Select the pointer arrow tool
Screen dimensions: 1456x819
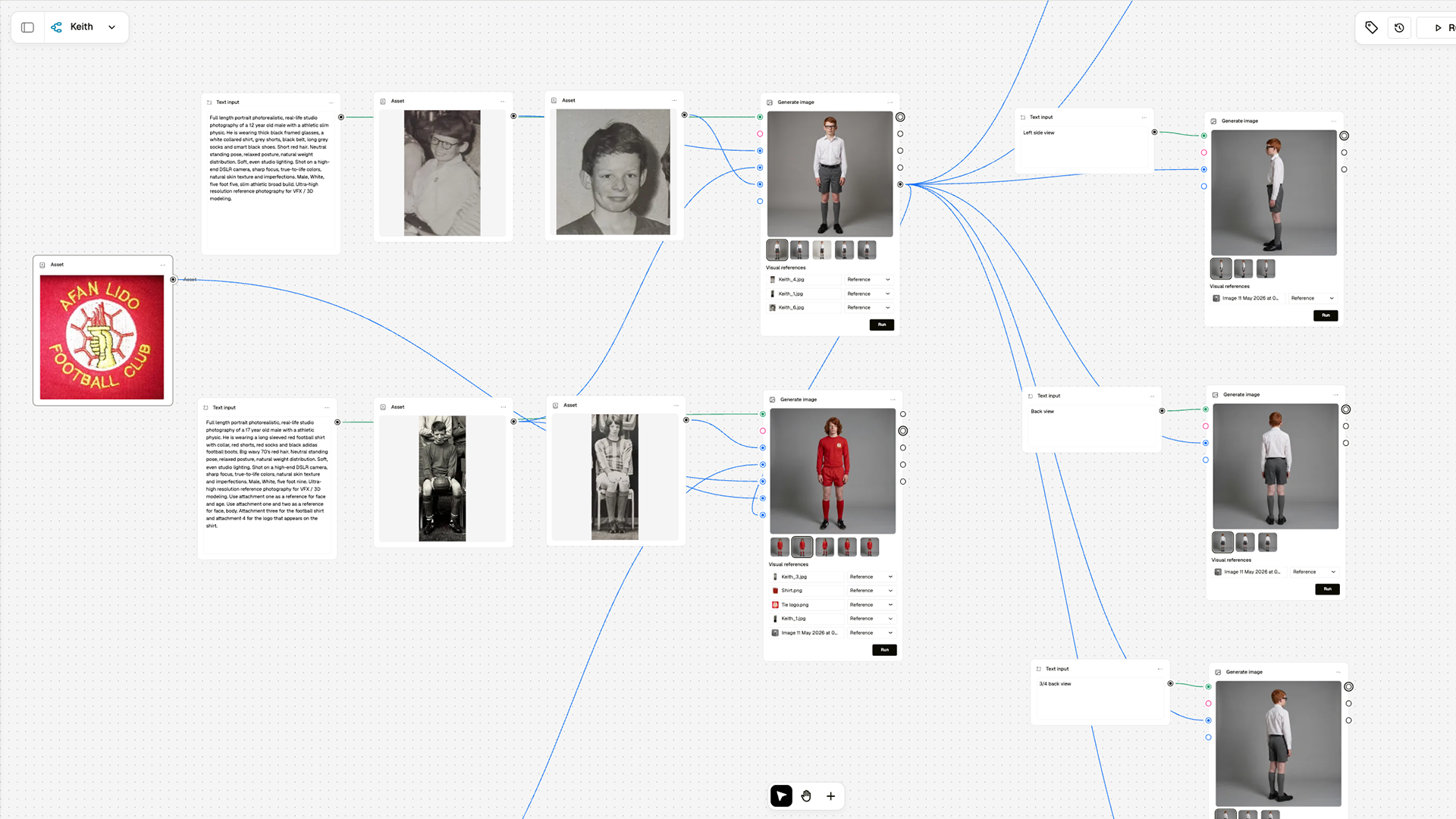[x=781, y=795]
